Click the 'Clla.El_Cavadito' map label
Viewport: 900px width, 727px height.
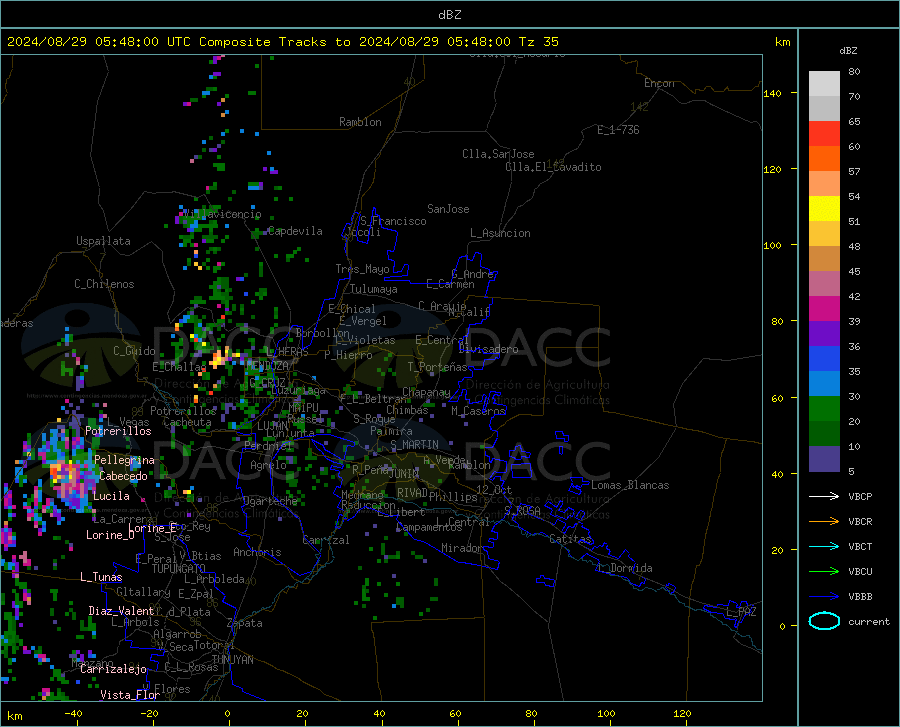[x=553, y=167]
